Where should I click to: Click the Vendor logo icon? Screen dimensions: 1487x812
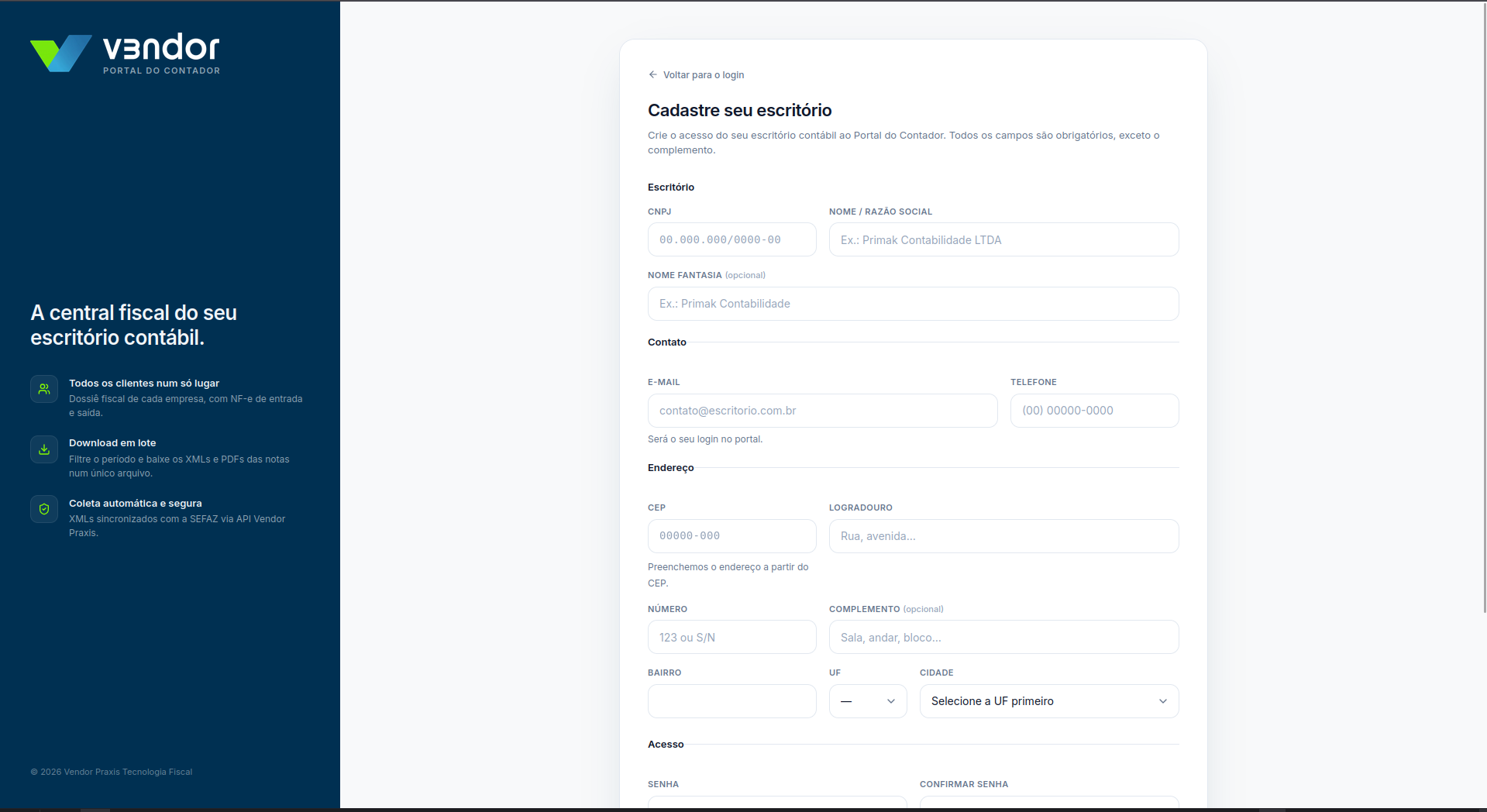click(61, 53)
